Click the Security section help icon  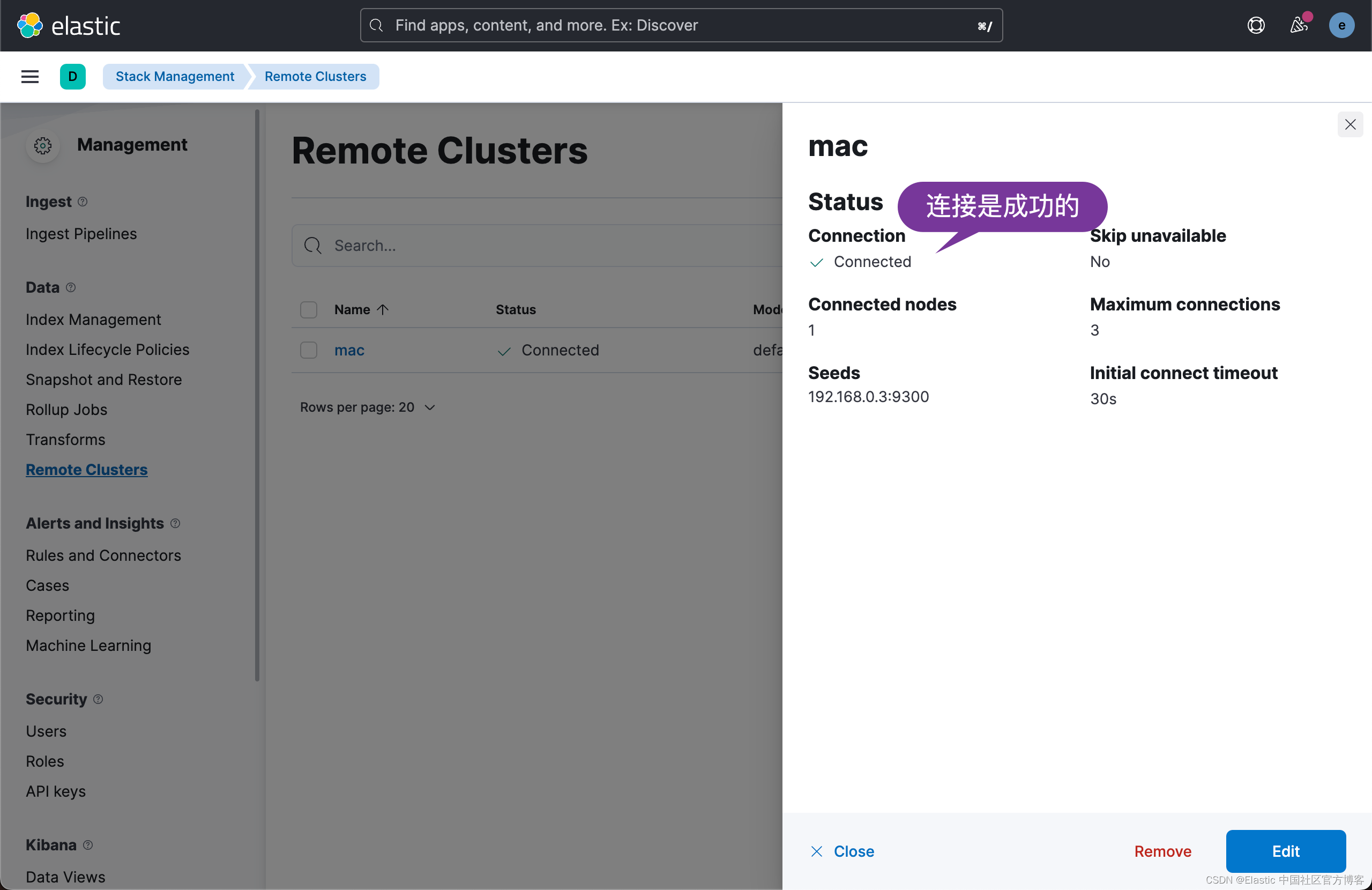point(98,699)
